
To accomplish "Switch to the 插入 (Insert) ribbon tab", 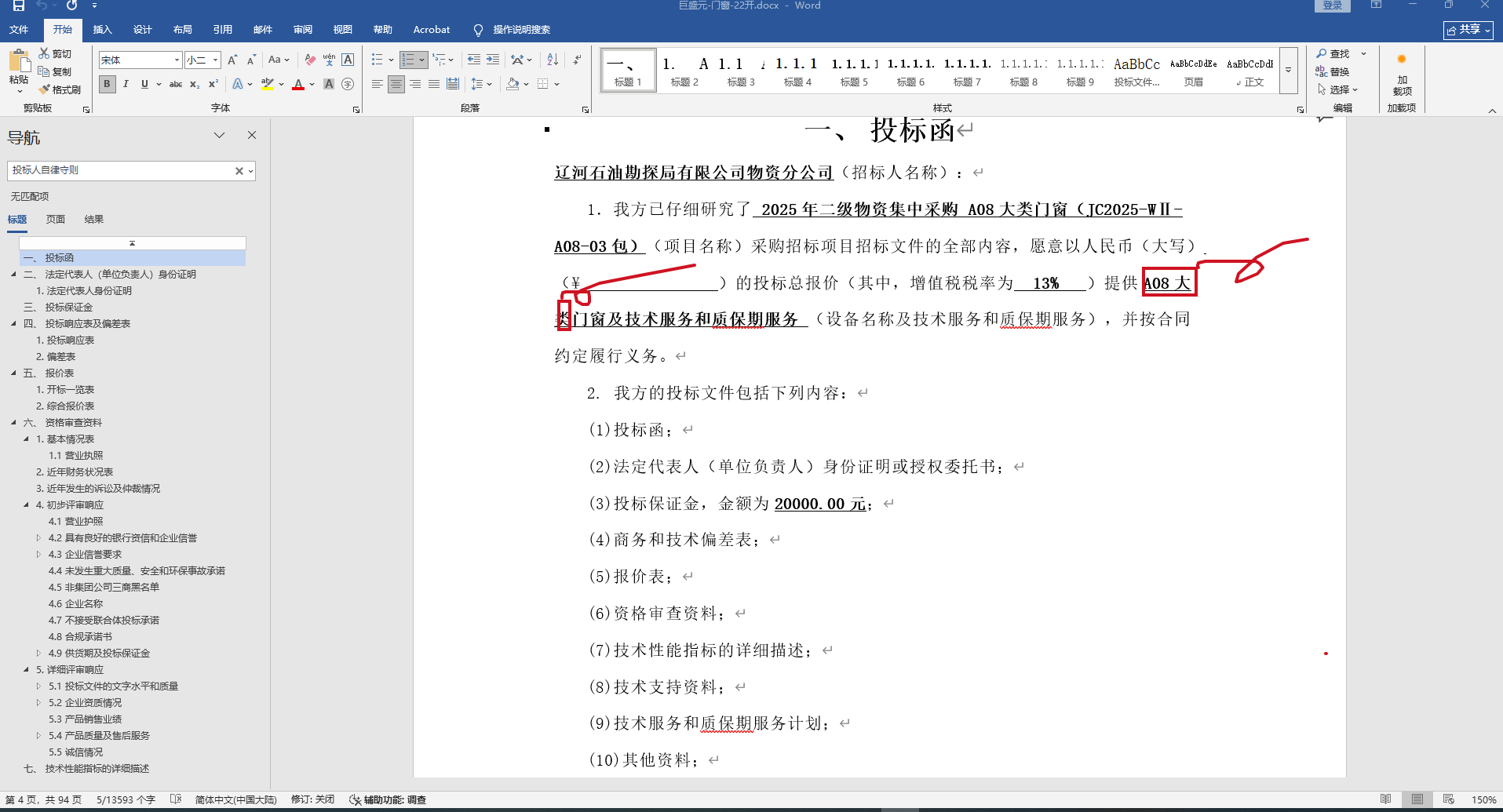I will (x=102, y=30).
